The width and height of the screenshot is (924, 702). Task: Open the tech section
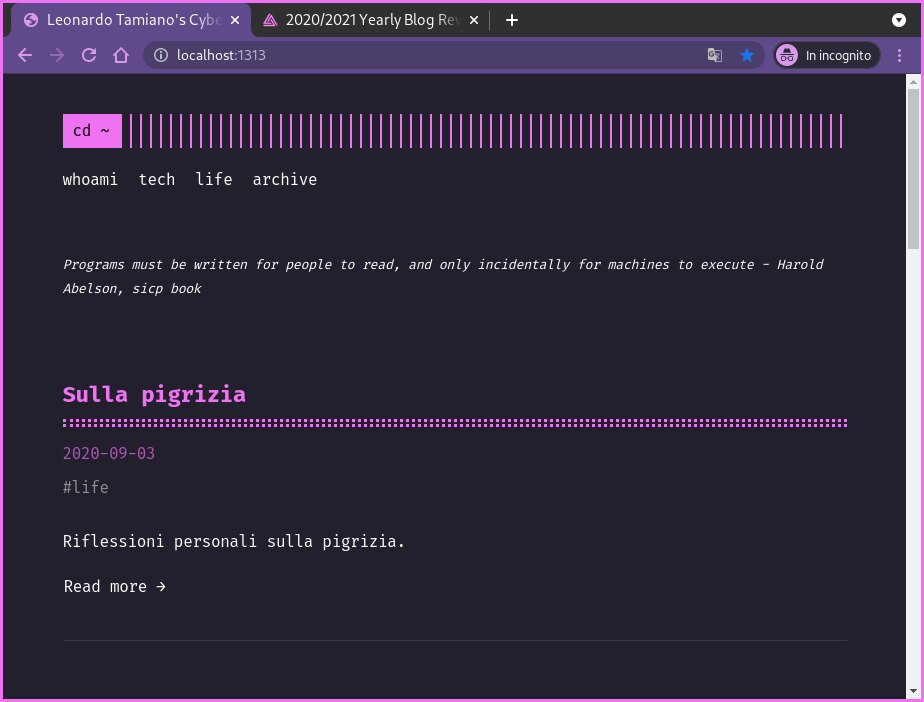tap(157, 179)
